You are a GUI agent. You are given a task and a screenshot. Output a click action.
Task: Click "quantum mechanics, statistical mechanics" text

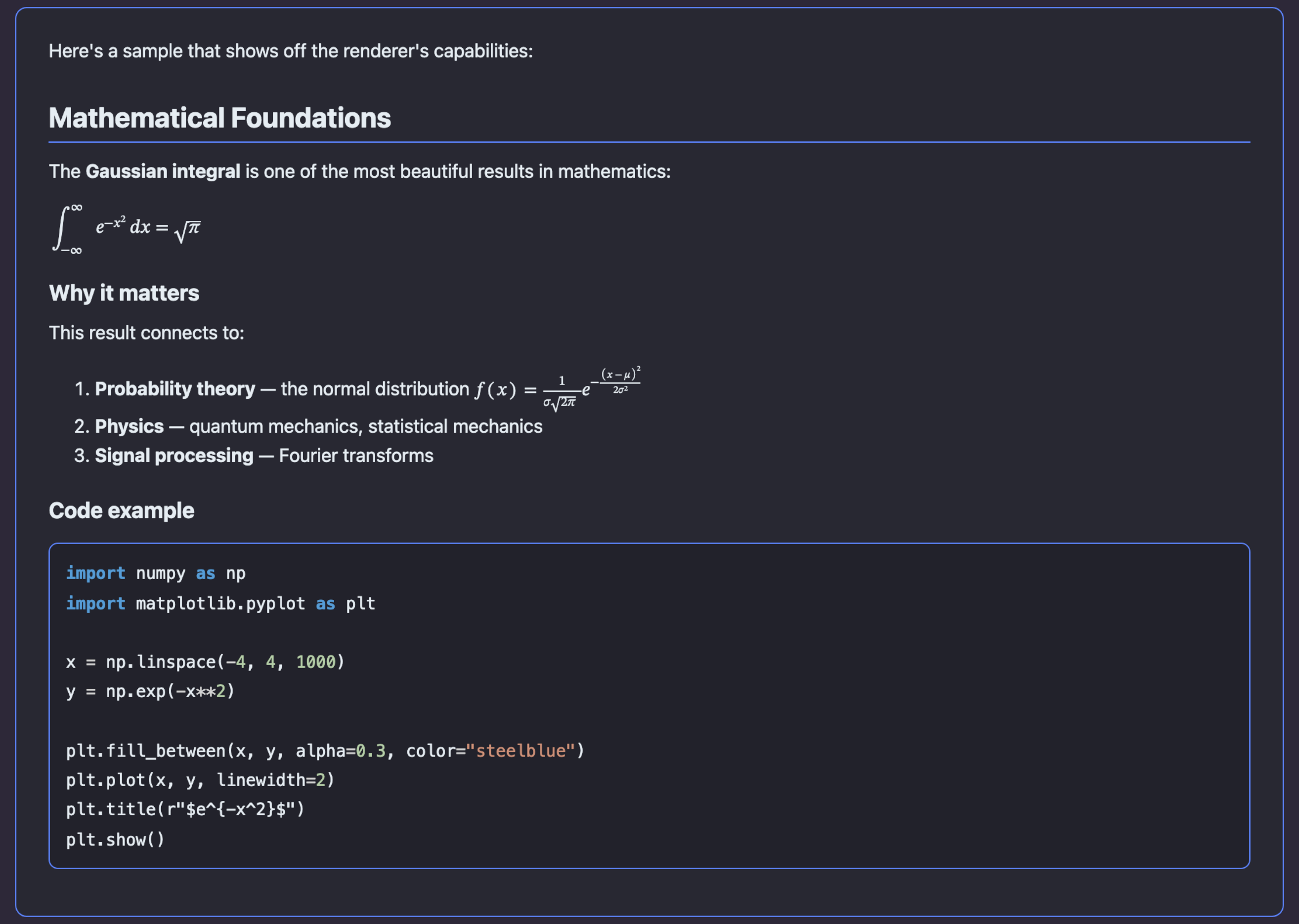pyautogui.click(x=366, y=427)
